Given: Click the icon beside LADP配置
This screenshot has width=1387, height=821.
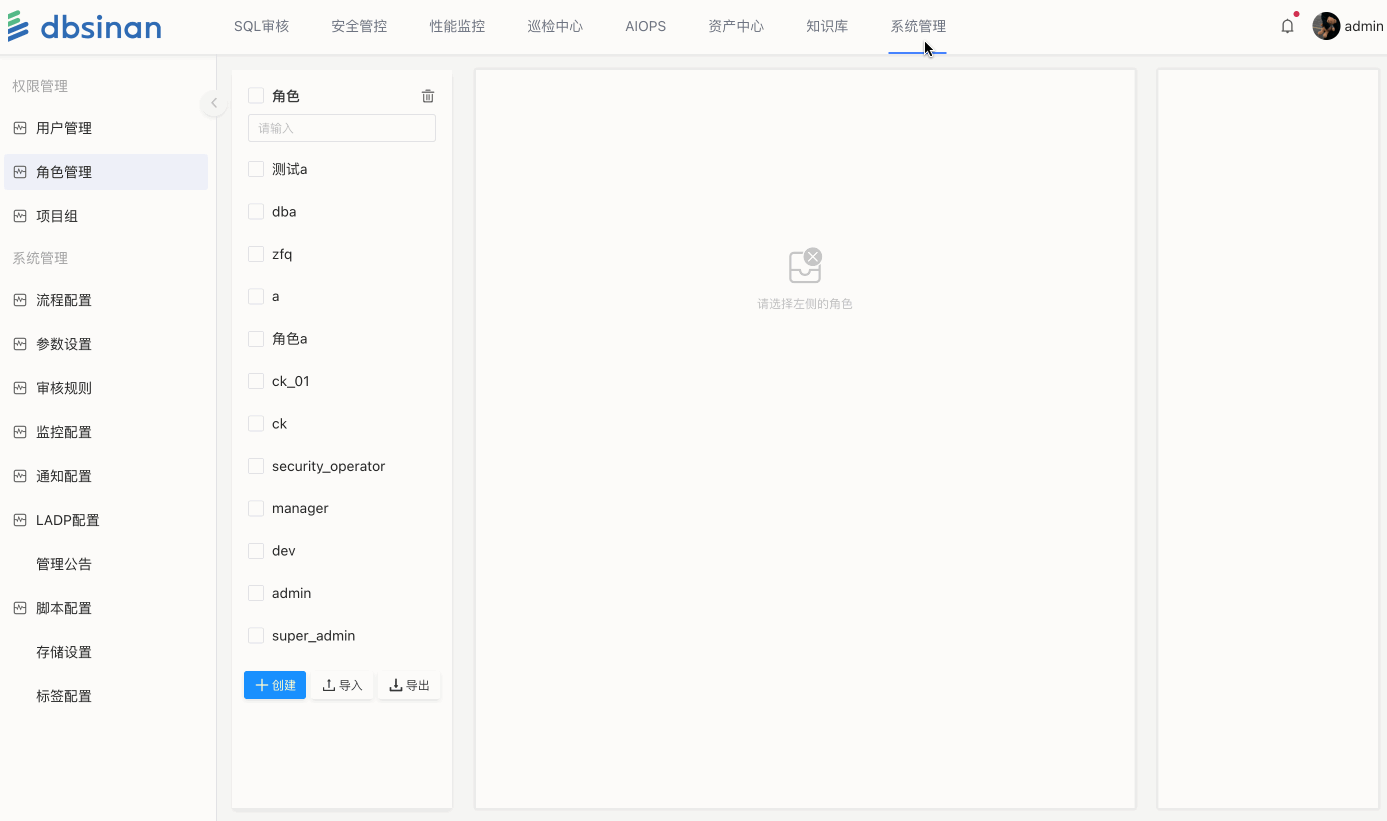Looking at the screenshot, I should (x=20, y=520).
